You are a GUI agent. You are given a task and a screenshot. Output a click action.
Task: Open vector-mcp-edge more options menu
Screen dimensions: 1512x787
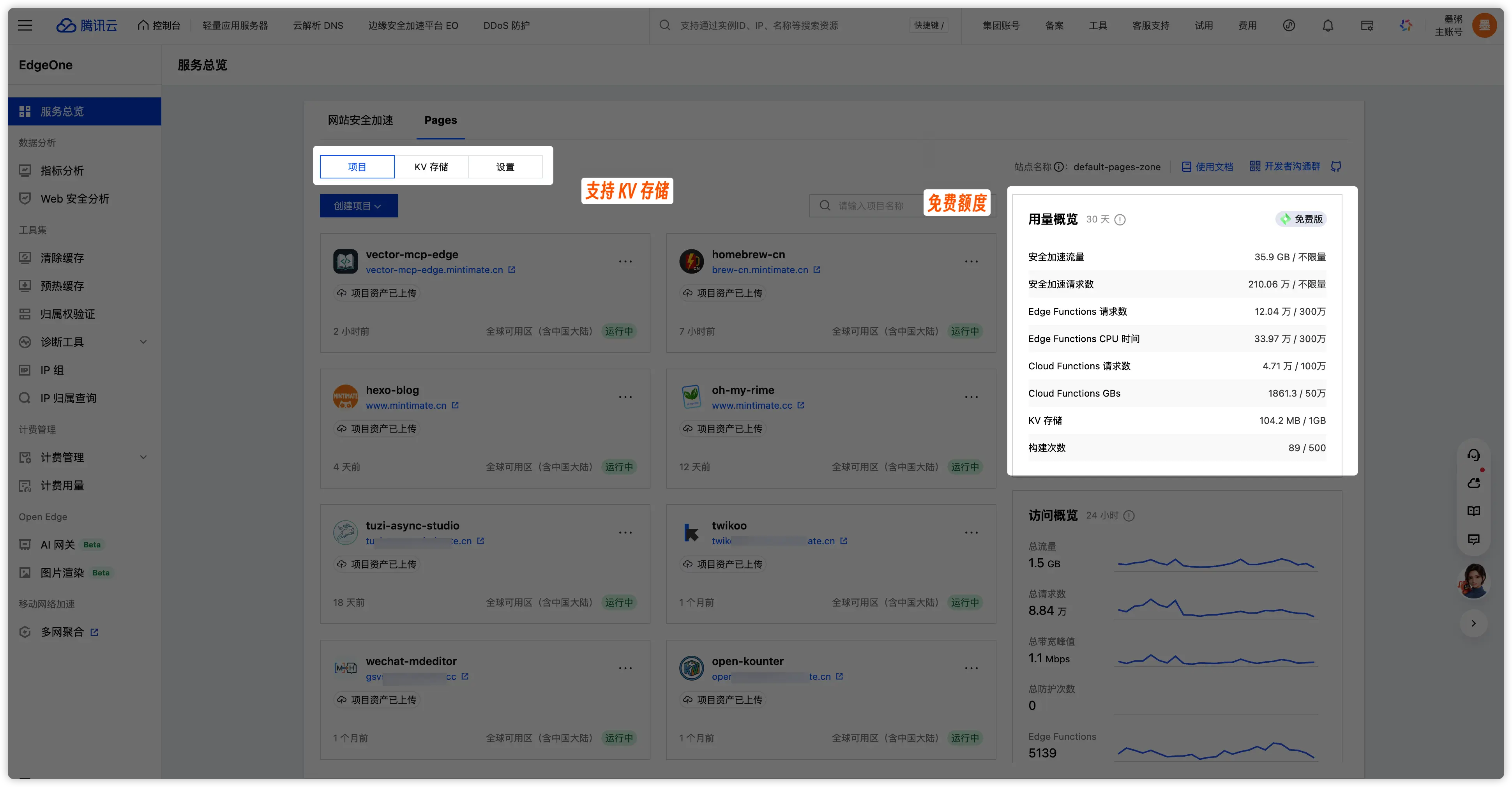pyautogui.click(x=626, y=261)
